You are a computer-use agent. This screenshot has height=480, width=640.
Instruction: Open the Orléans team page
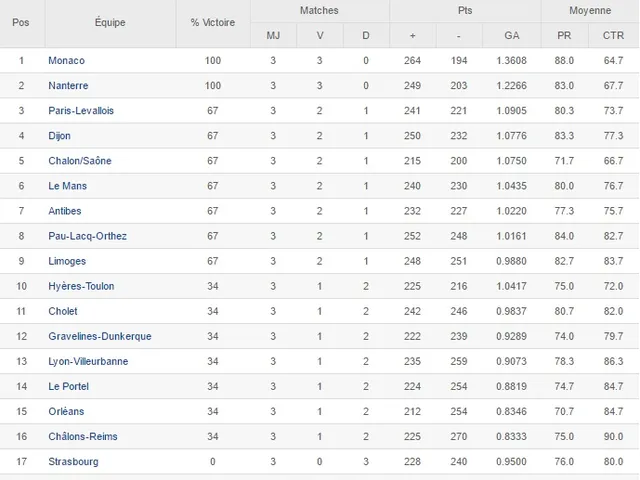point(66,411)
